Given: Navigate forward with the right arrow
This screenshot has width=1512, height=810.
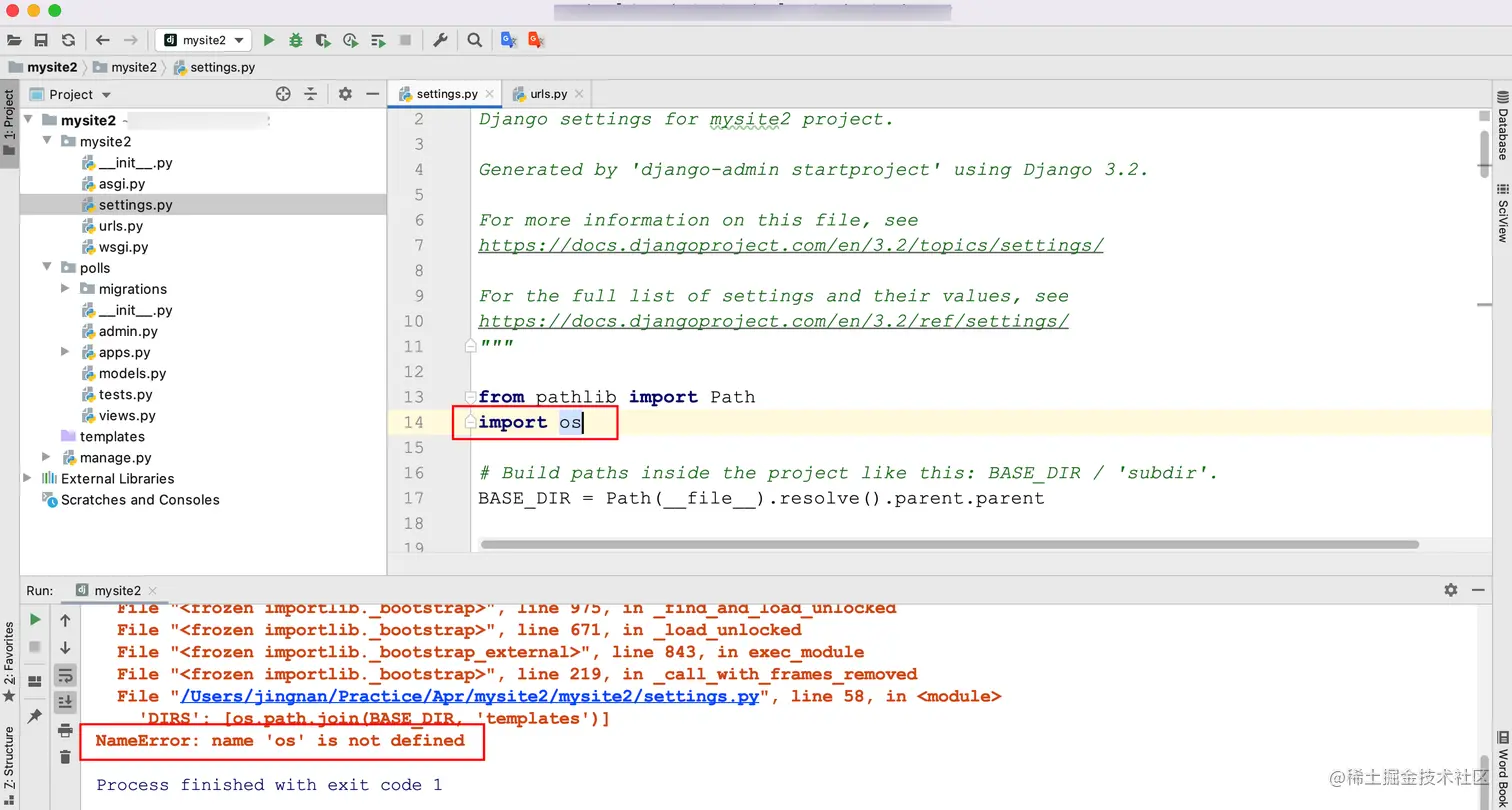Looking at the screenshot, I should click(130, 40).
